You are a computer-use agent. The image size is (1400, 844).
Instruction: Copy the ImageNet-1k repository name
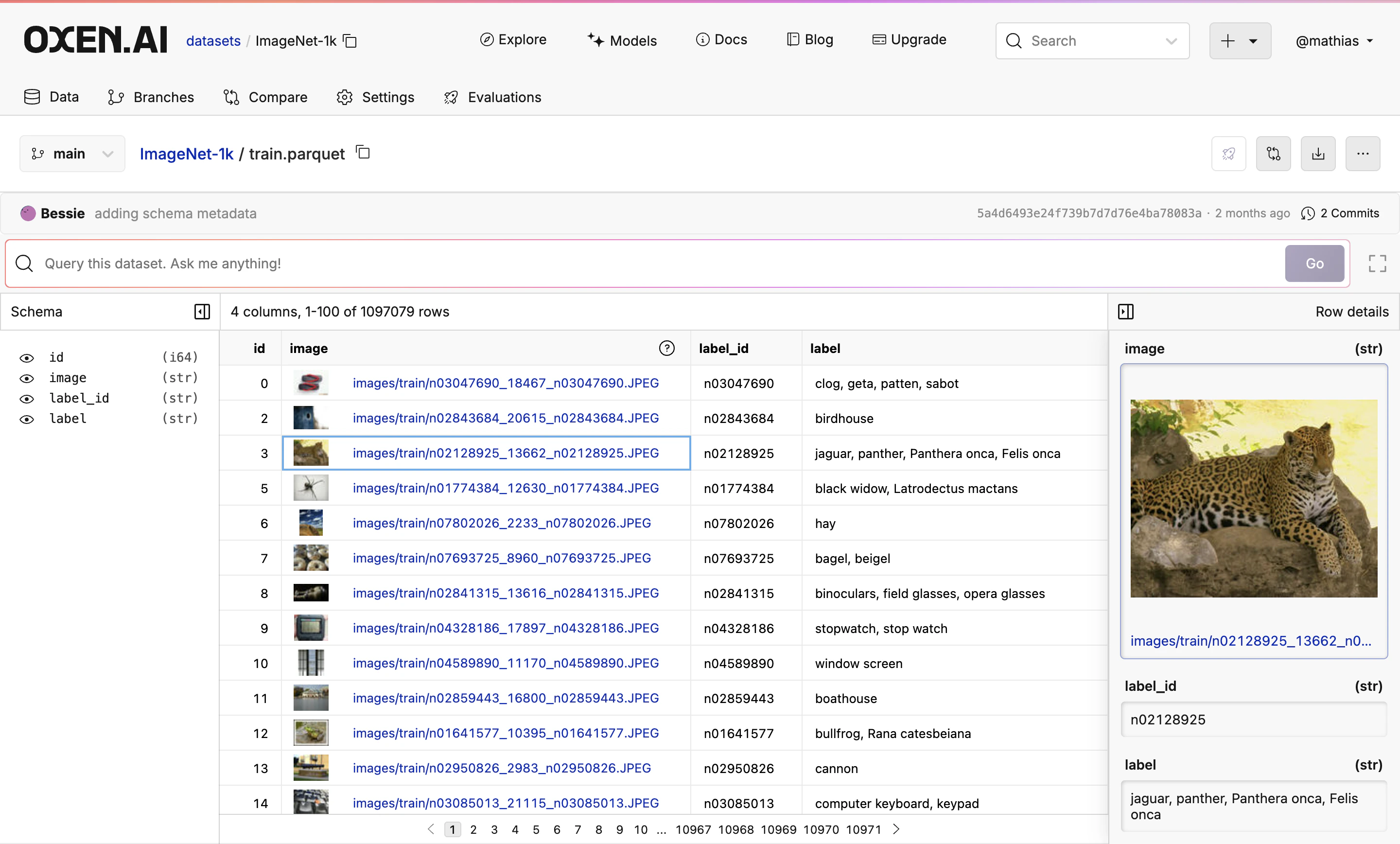point(350,41)
